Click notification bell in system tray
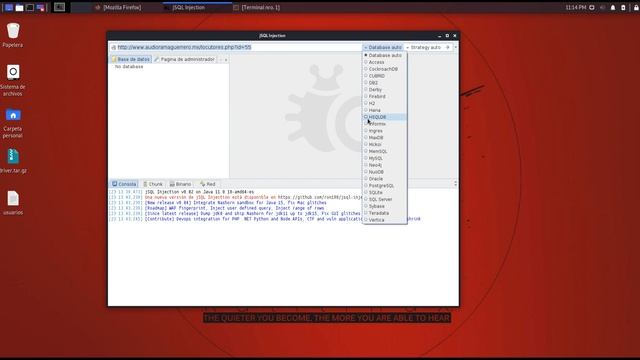Image resolution: width=640 pixels, height=360 pixels. point(613,7)
